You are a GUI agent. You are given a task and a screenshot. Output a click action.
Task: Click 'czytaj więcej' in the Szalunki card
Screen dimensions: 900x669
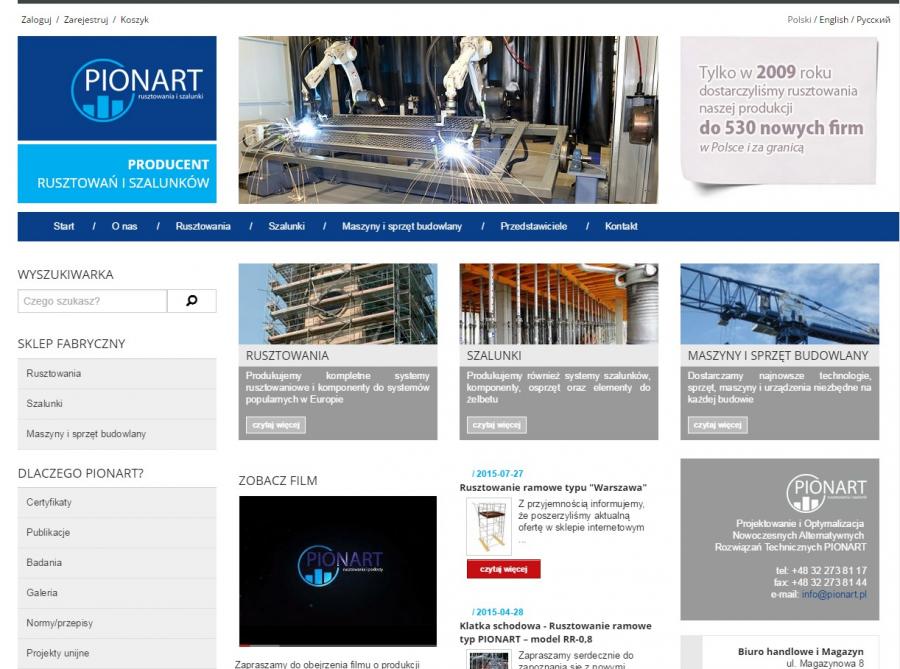click(496, 425)
